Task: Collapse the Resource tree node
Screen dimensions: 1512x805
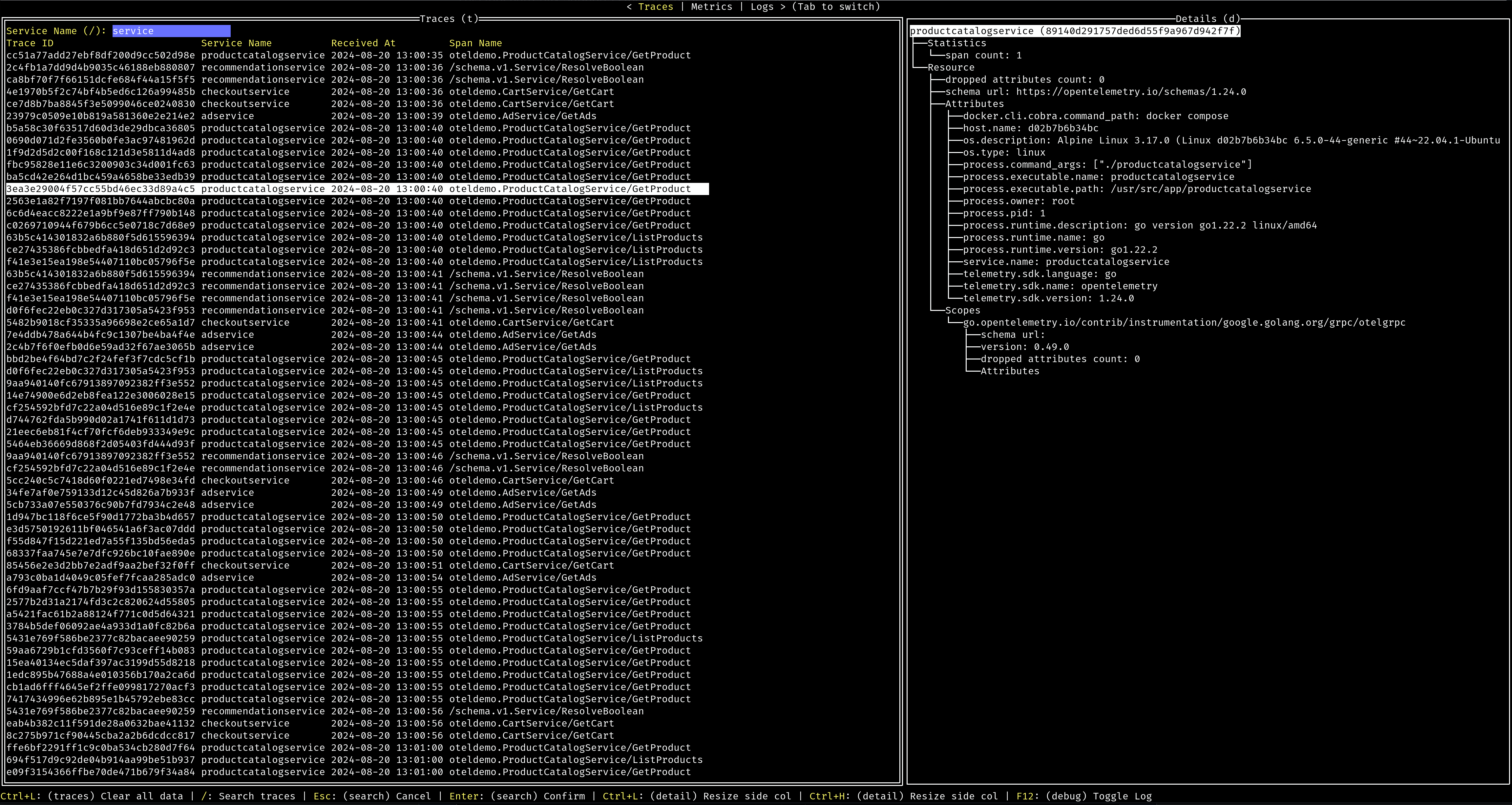Action: 950,68
